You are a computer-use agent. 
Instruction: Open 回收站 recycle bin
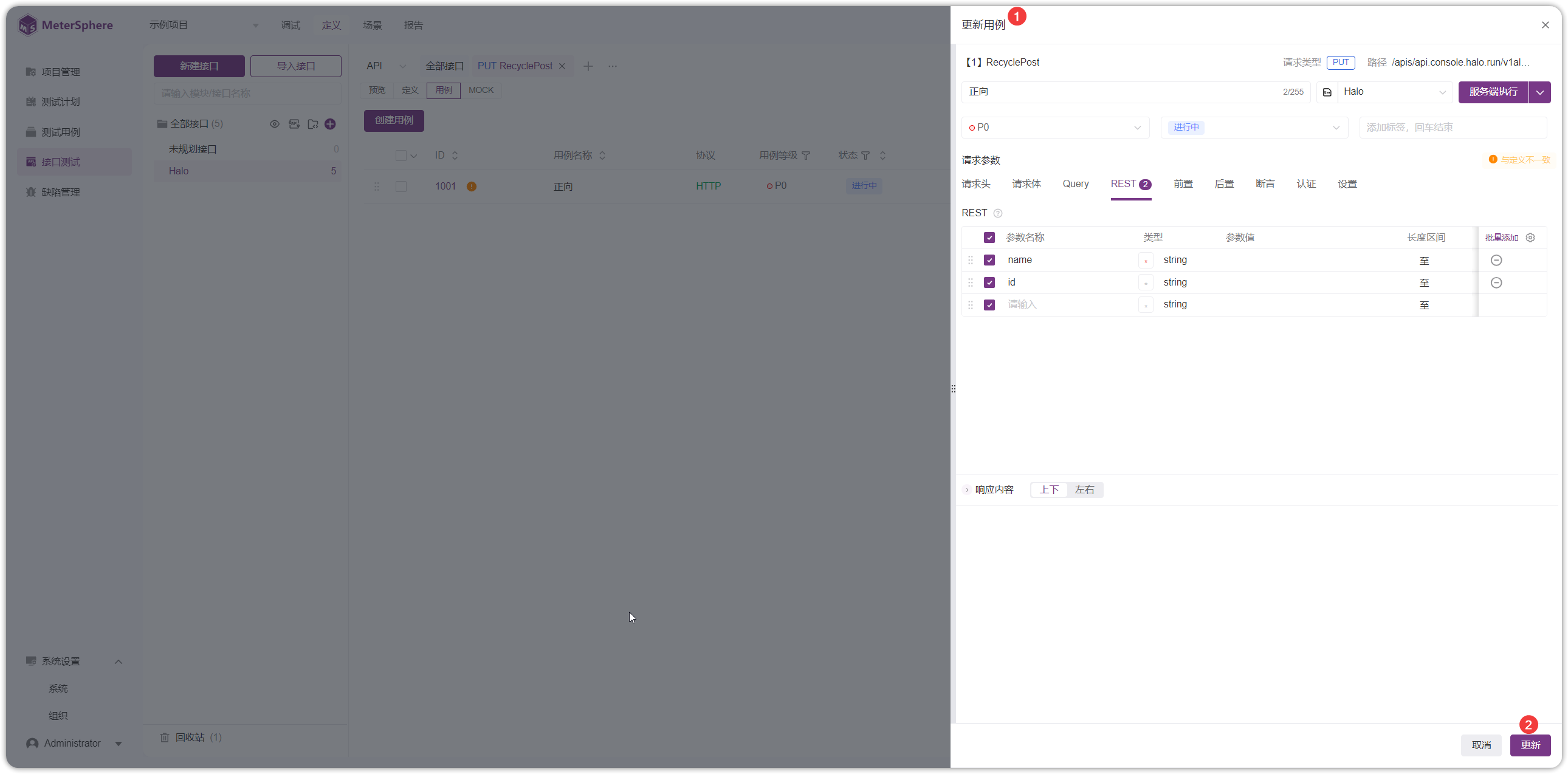[191, 737]
